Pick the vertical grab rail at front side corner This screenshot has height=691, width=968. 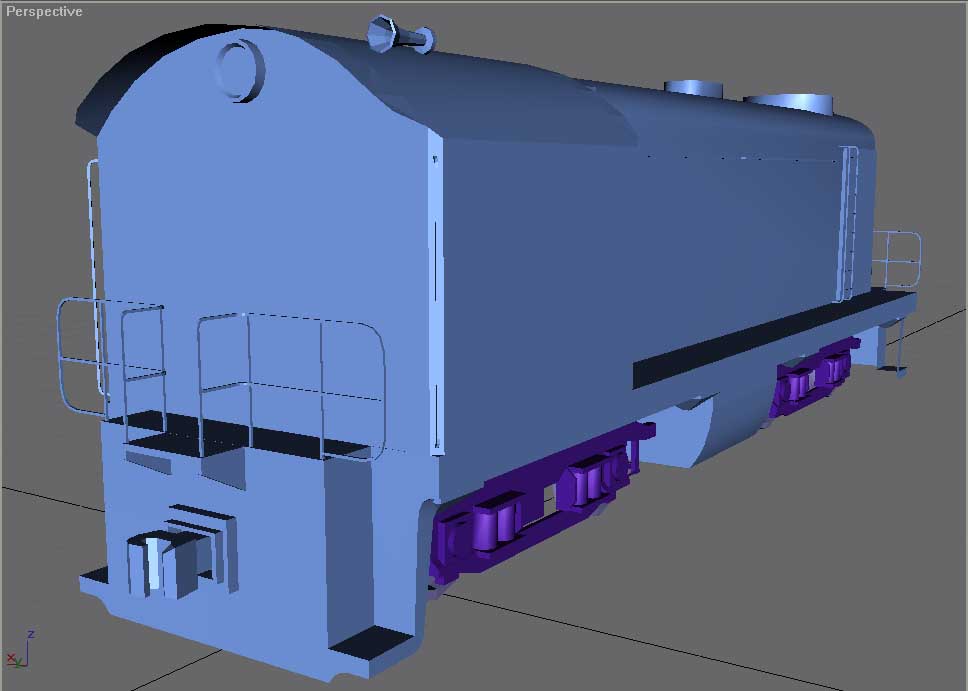pos(435,300)
